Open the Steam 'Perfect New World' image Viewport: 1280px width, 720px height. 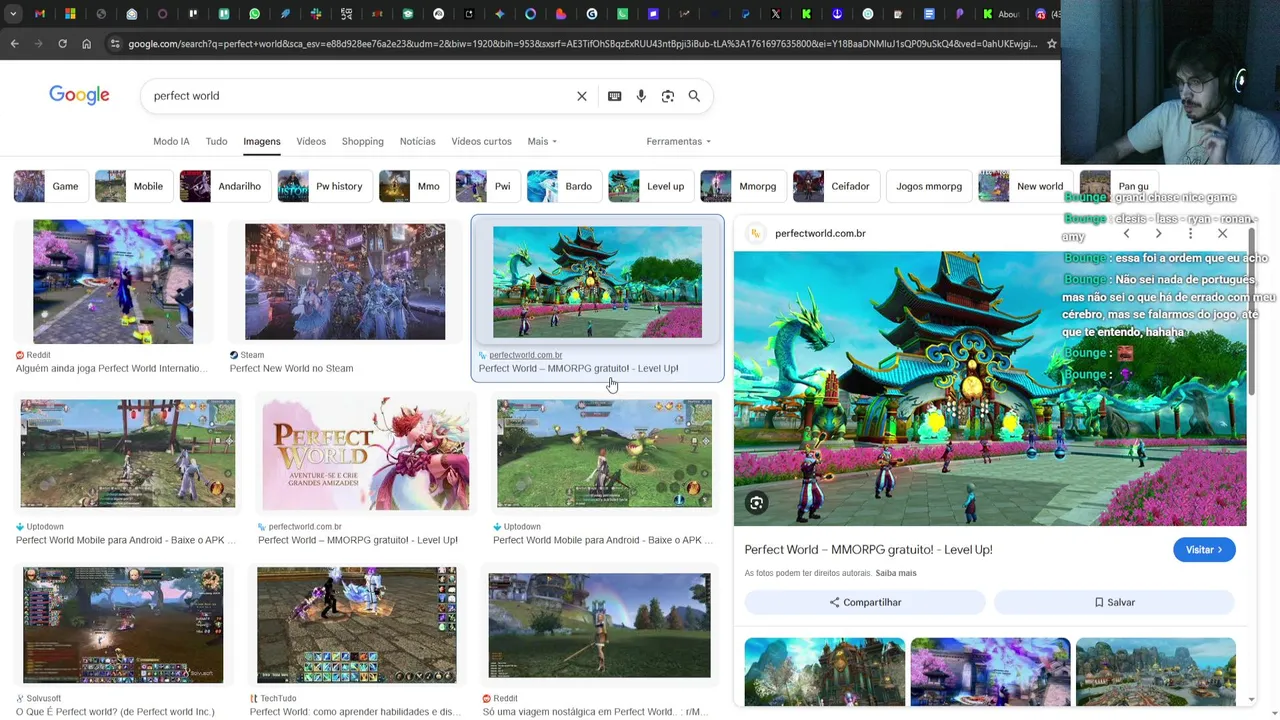tap(345, 282)
